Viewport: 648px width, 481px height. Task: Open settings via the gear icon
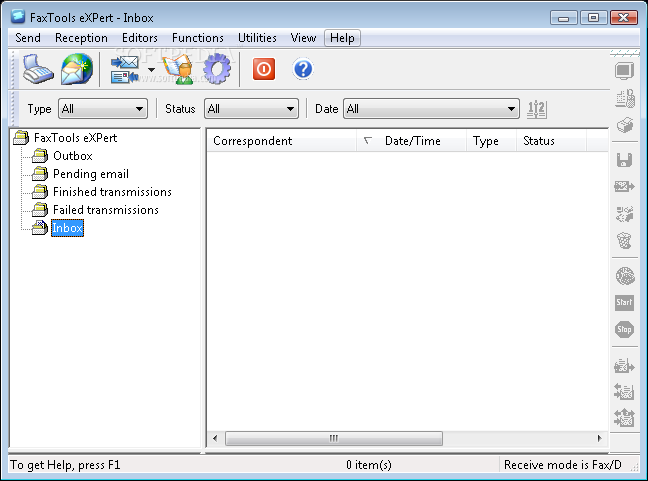[217, 69]
